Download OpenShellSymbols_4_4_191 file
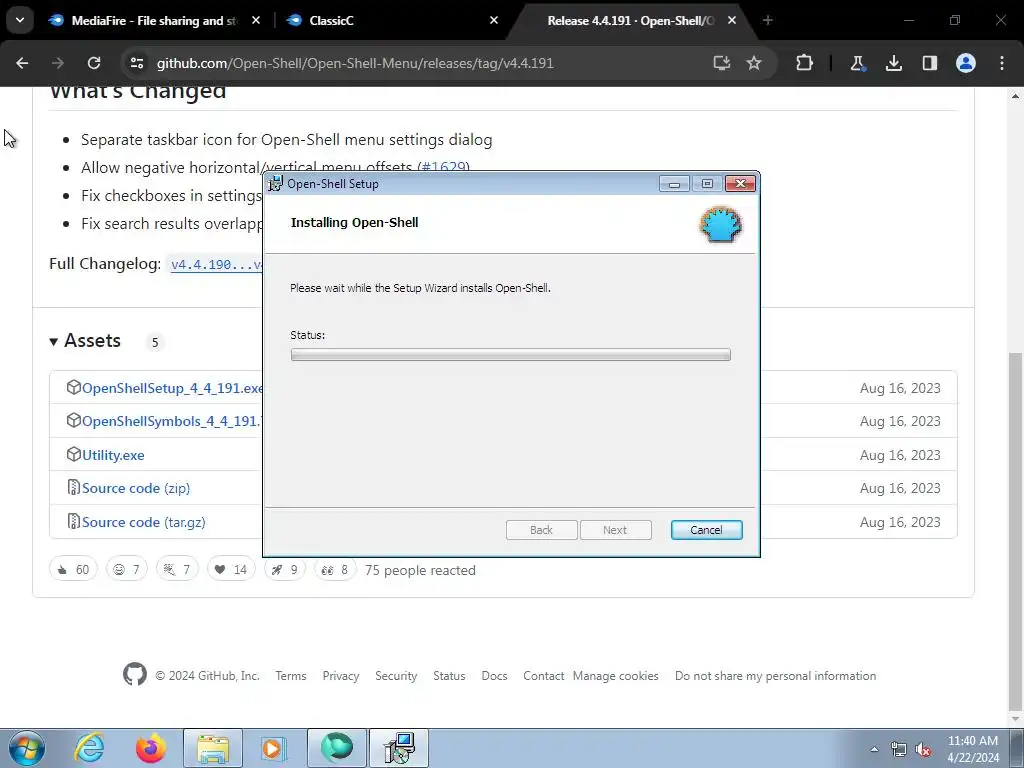 pyautogui.click(x=171, y=421)
